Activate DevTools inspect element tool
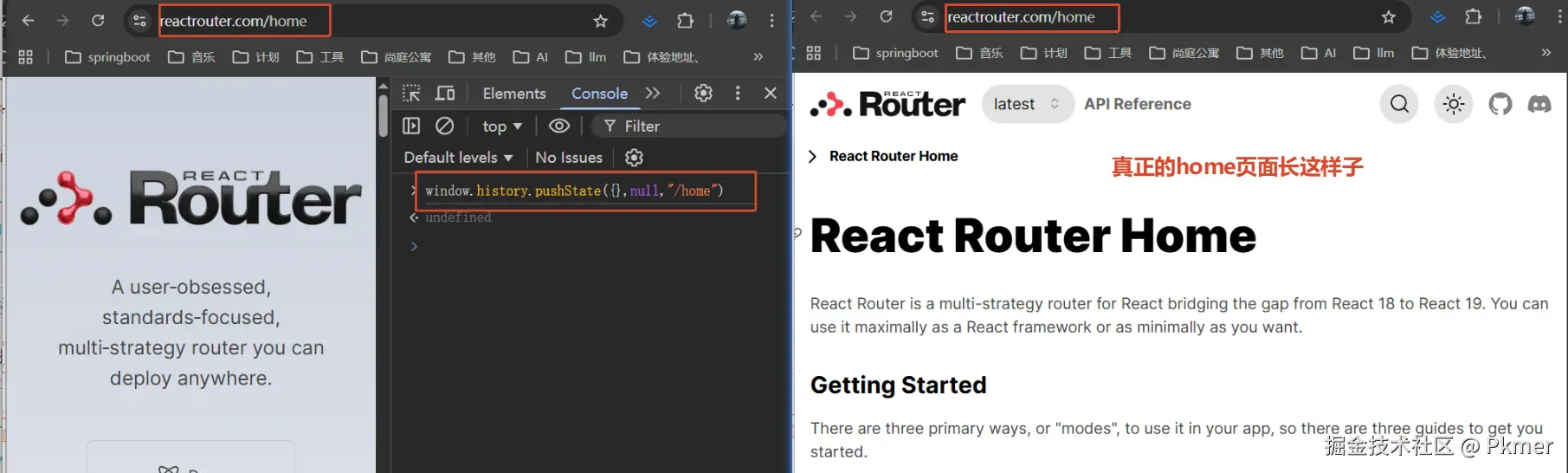The image size is (1568, 473). point(411,93)
